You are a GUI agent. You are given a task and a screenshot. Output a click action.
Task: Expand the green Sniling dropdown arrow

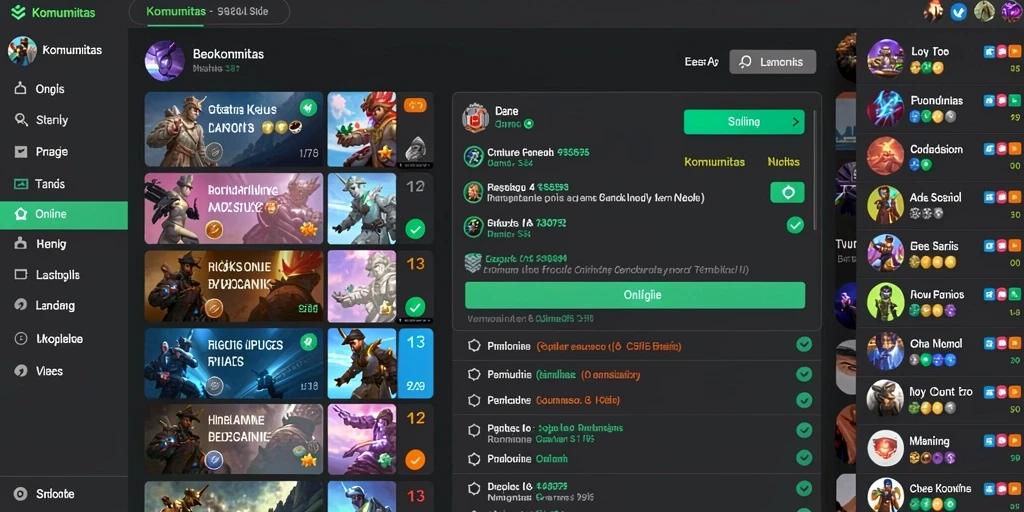coord(795,121)
